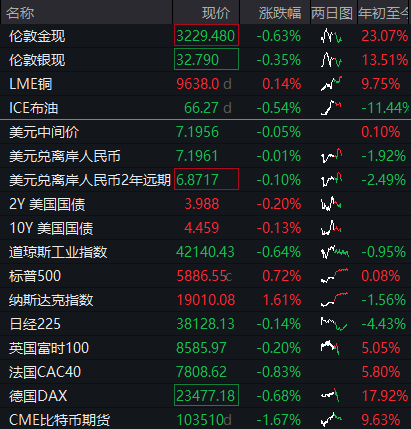This screenshot has height=429, width=411.
Task: Click the 2Y treasury yield 3.988
Action: 202,204
